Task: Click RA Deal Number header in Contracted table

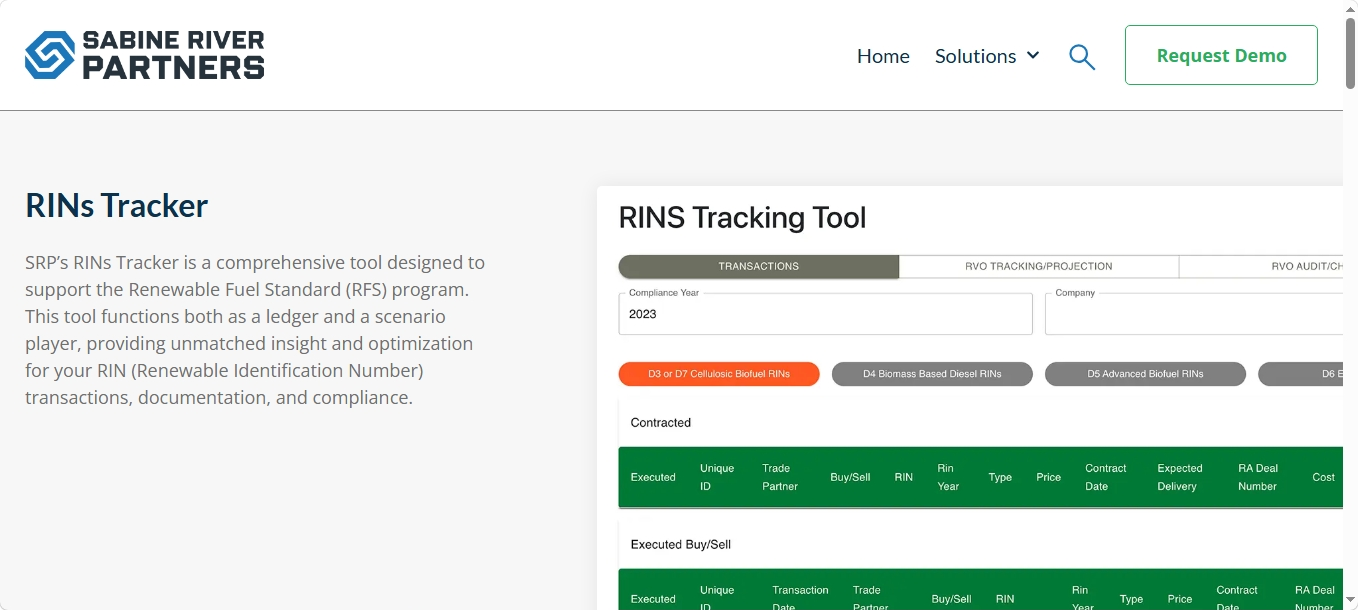Action: tap(1258, 477)
